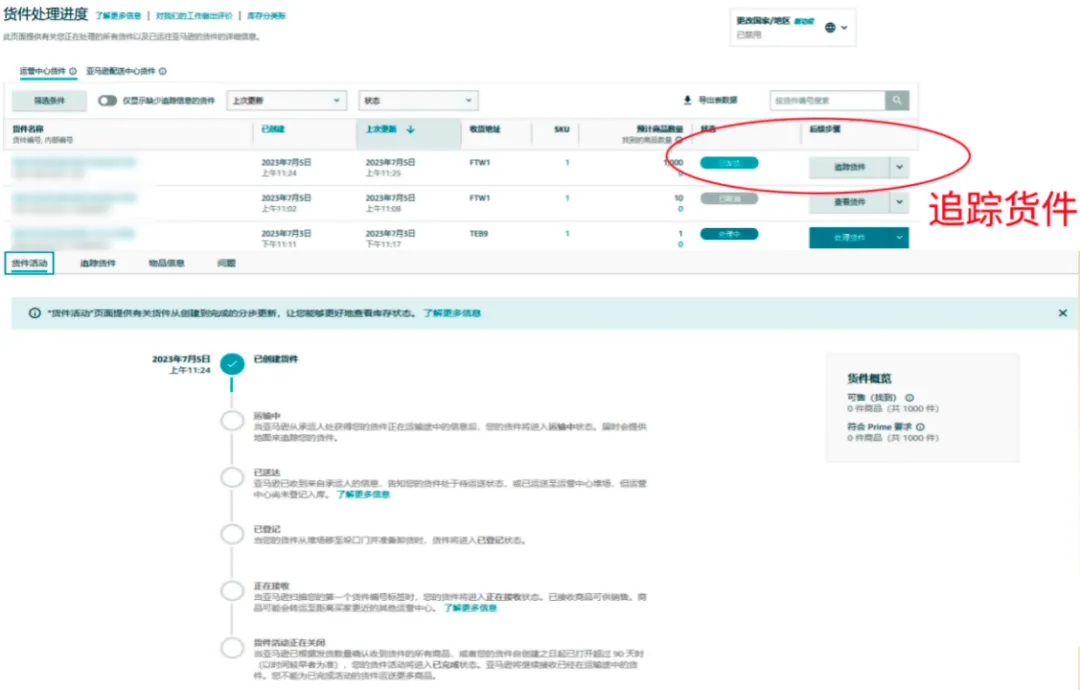Click the sort arrow in 上次更新 column
The width and height of the screenshot is (1080, 690).
(x=410, y=129)
